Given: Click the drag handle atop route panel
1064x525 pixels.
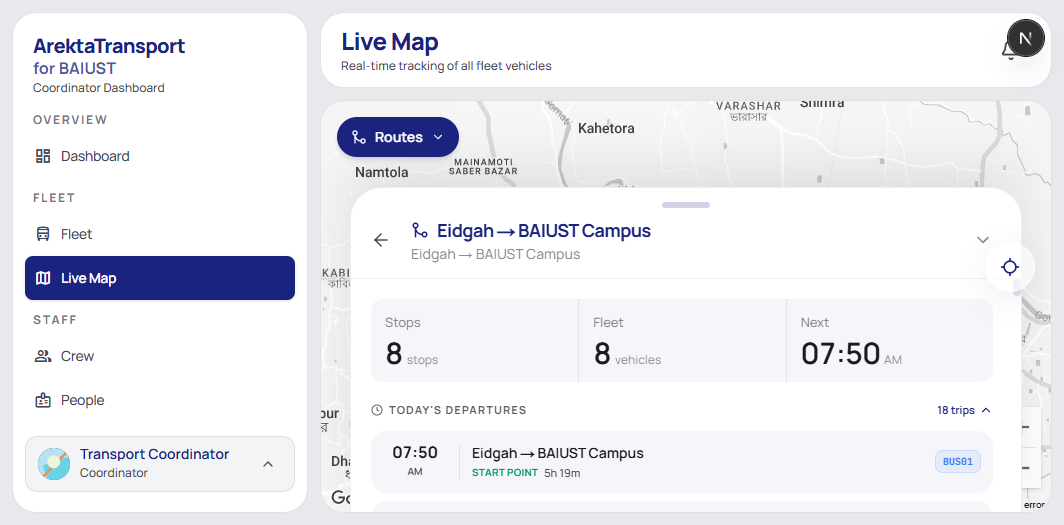Looking at the screenshot, I should (x=686, y=205).
